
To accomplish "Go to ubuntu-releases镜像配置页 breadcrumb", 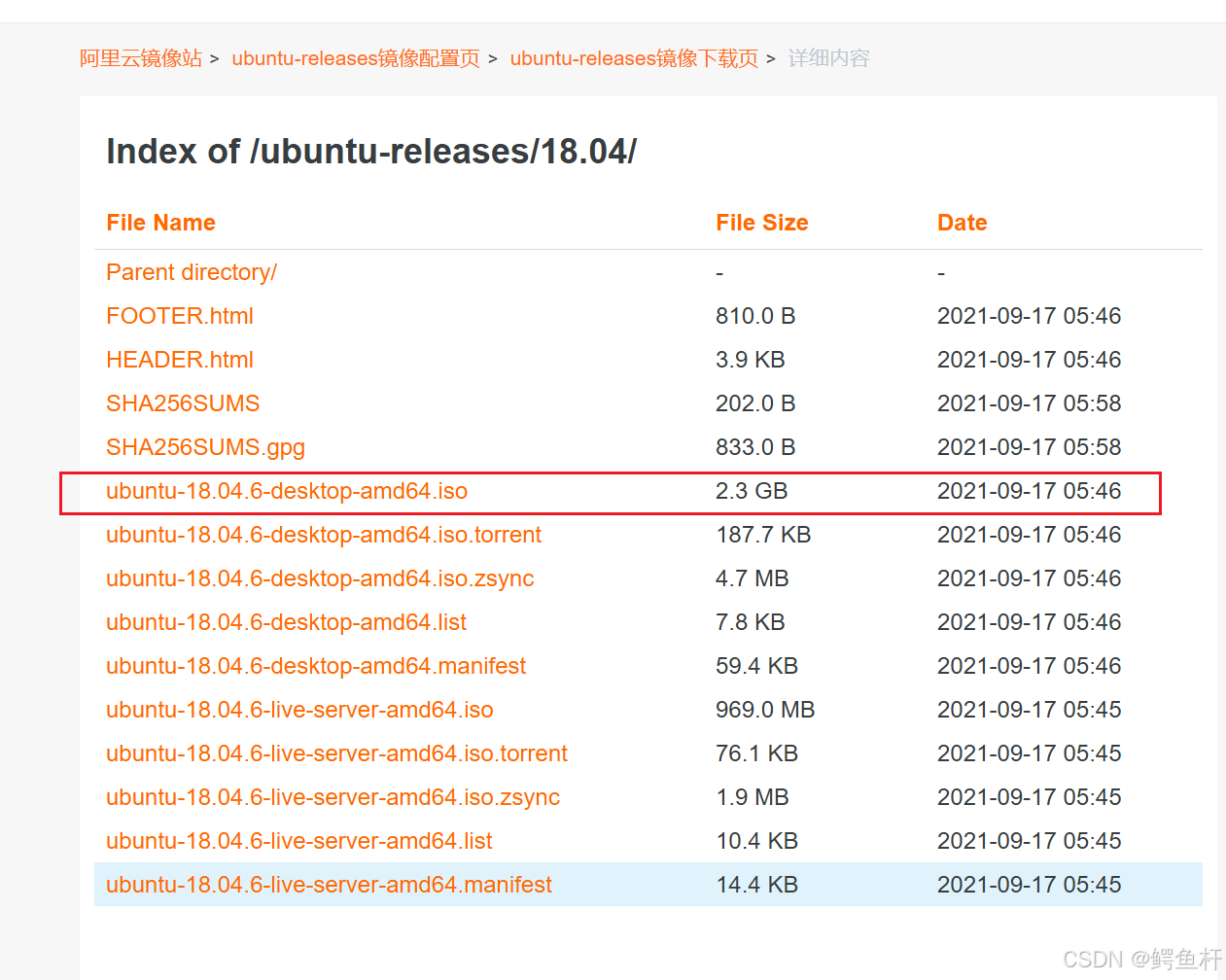I will [356, 58].
